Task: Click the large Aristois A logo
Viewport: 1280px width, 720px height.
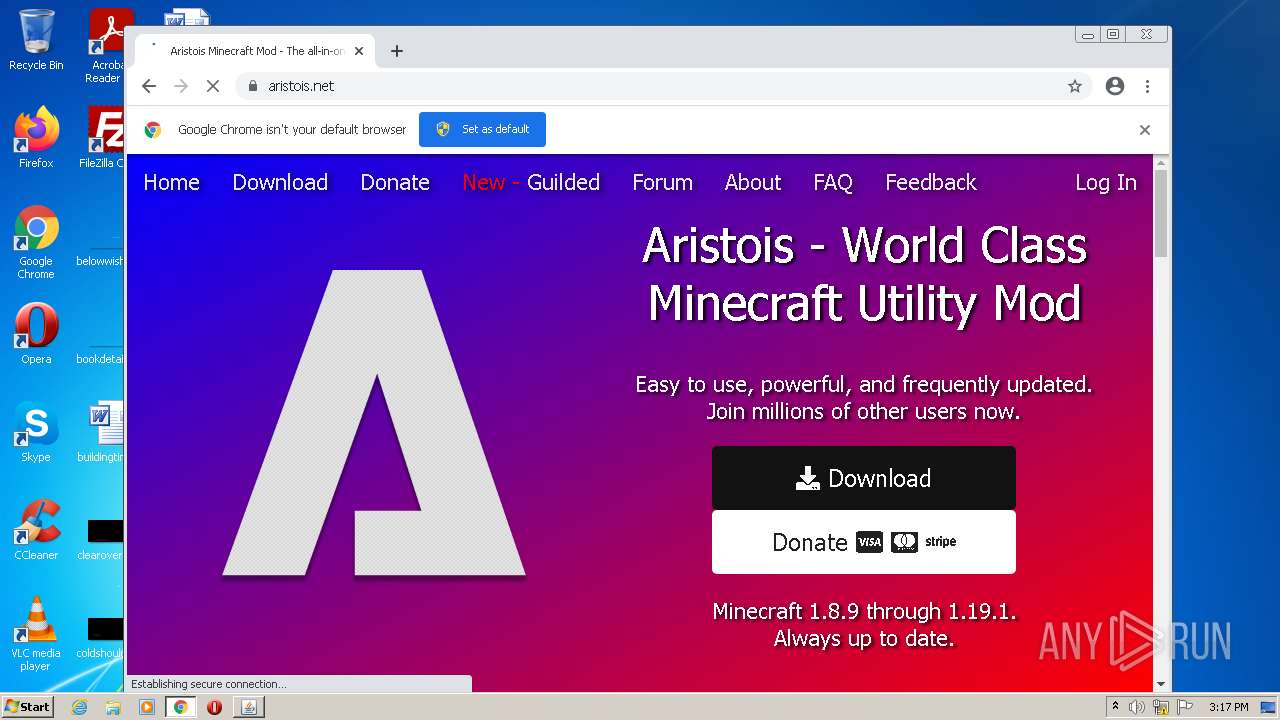Action: click(374, 423)
